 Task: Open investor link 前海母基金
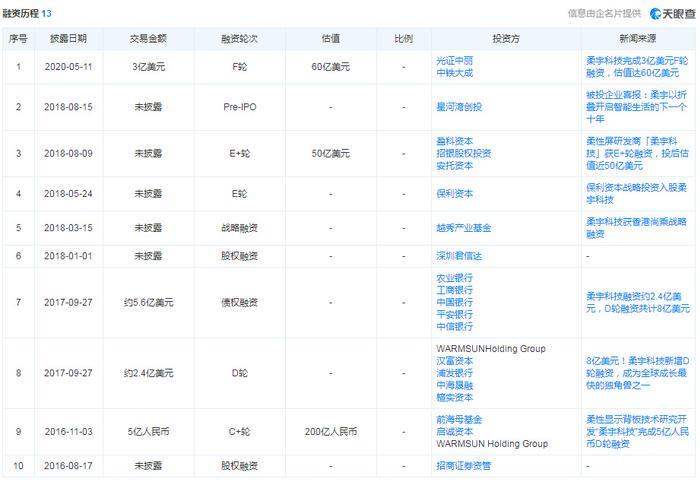coord(459,420)
